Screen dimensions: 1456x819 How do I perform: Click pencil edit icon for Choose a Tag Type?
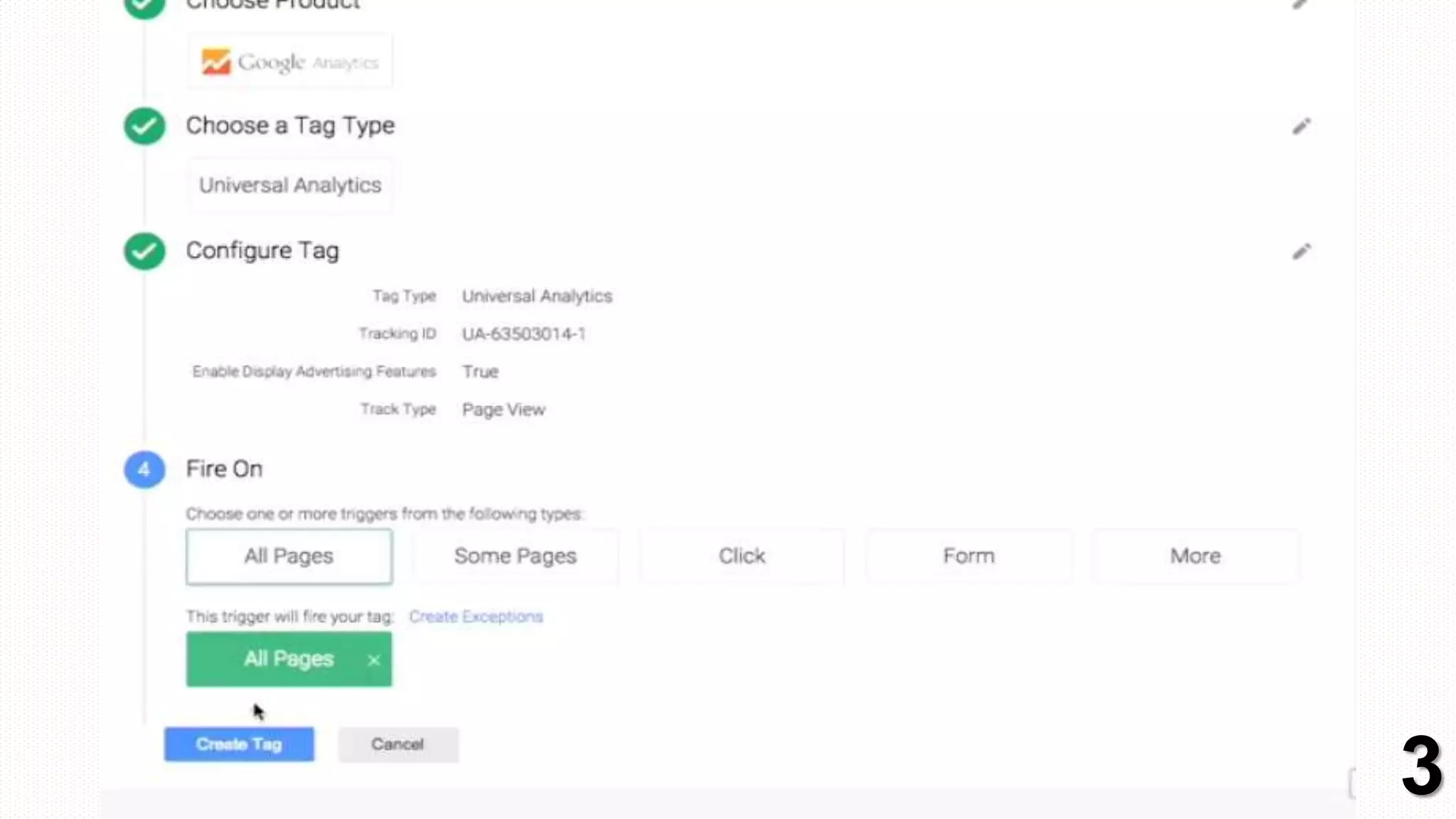tap(1301, 127)
